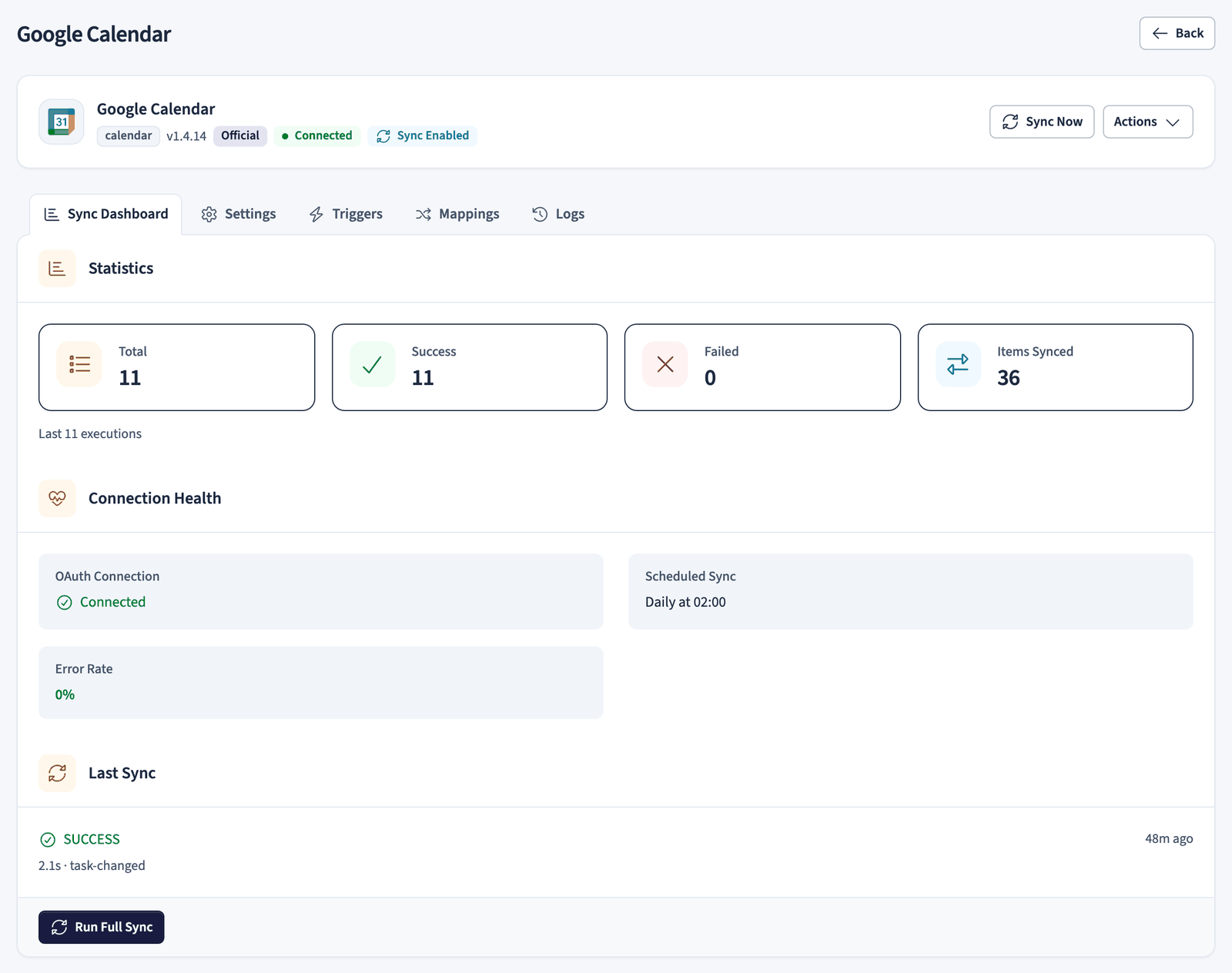Image resolution: width=1232 pixels, height=973 pixels.
Task: Click the Google Calendar app logo icon
Action: 62,122
